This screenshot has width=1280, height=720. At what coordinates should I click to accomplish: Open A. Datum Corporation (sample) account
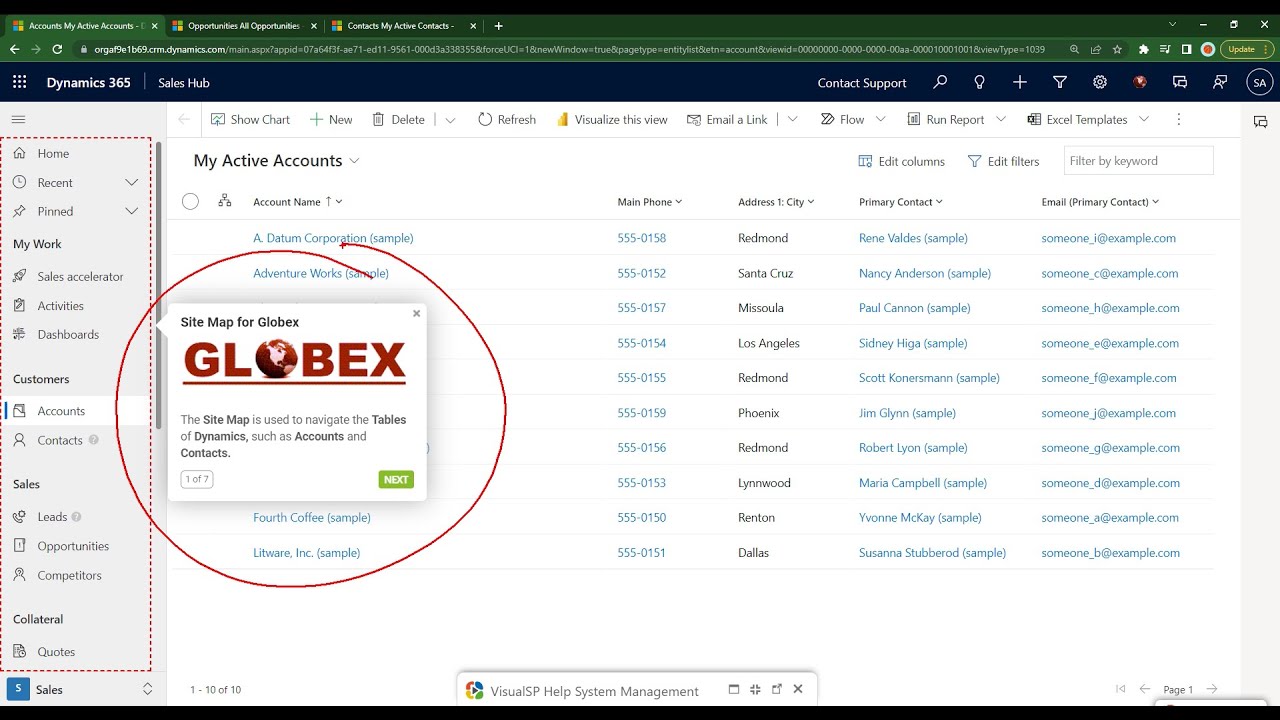click(333, 238)
